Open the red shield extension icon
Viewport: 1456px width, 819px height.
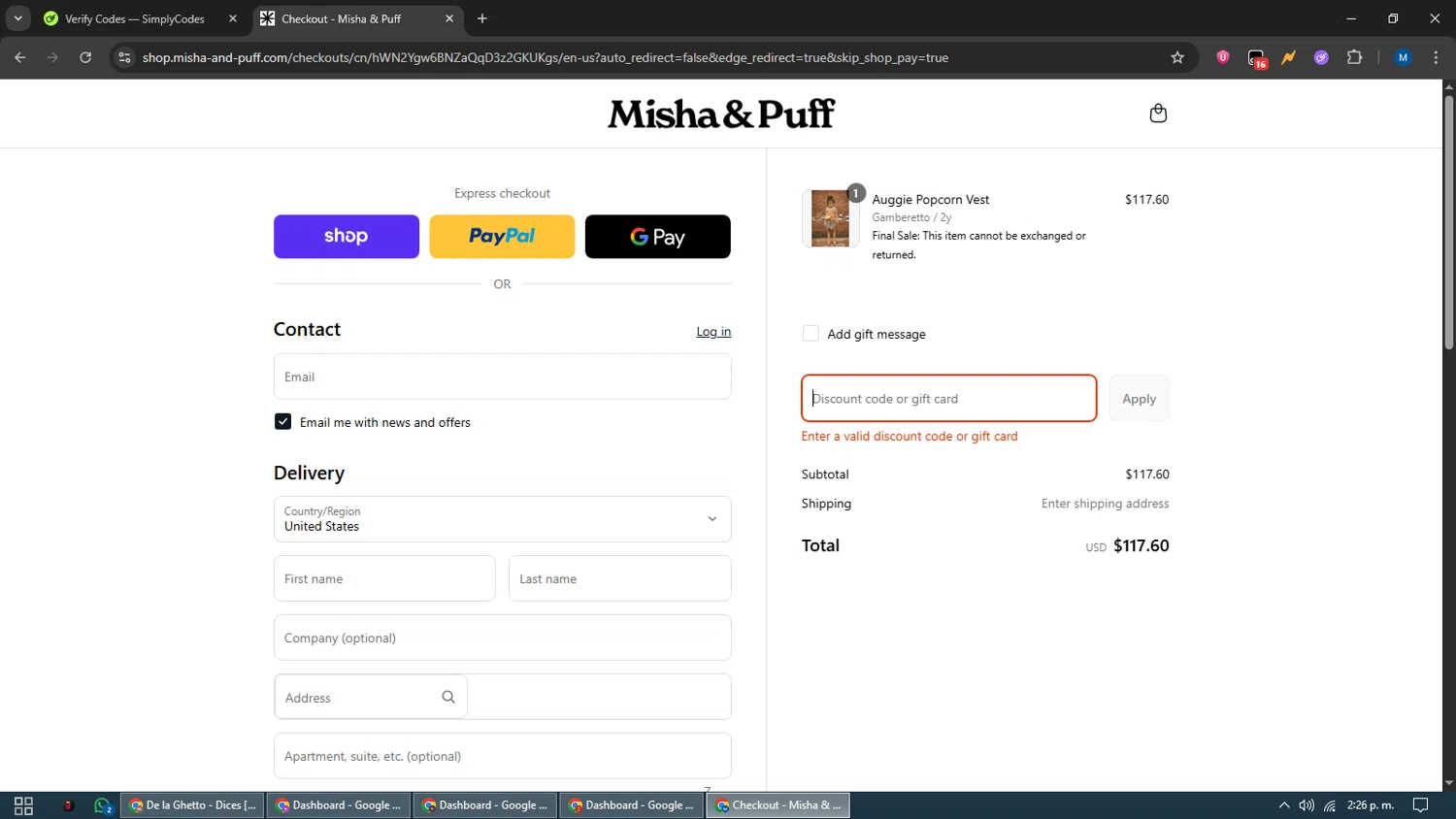pyautogui.click(x=1223, y=57)
